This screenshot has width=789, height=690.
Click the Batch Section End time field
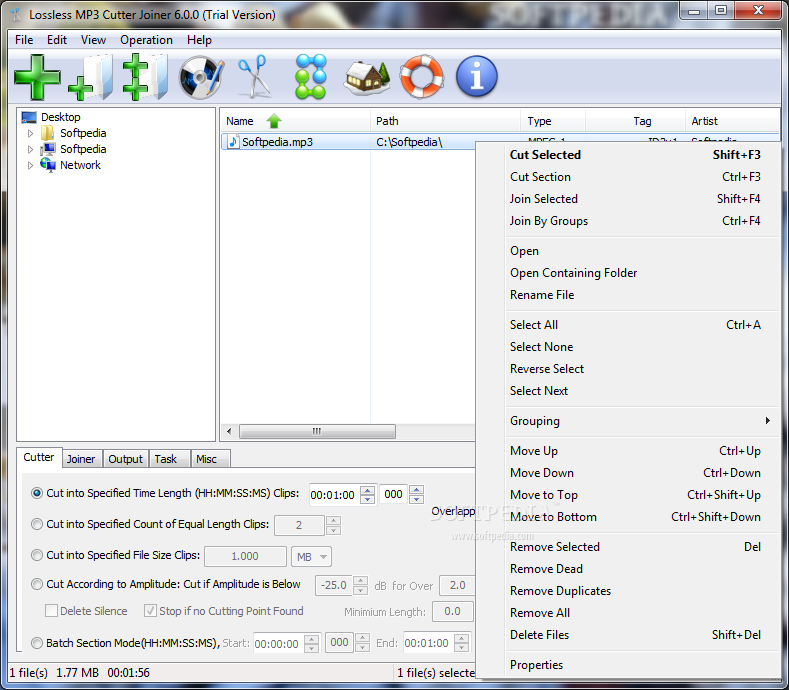(x=428, y=643)
